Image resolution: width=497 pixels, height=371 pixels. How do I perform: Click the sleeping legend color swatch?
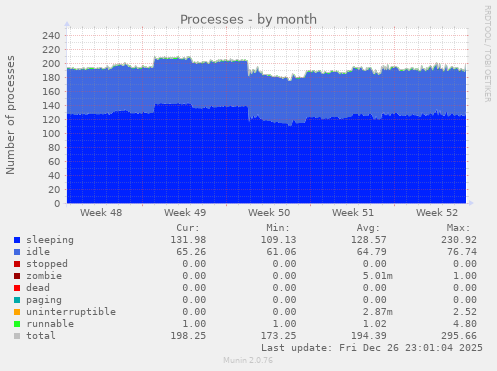[17, 240]
